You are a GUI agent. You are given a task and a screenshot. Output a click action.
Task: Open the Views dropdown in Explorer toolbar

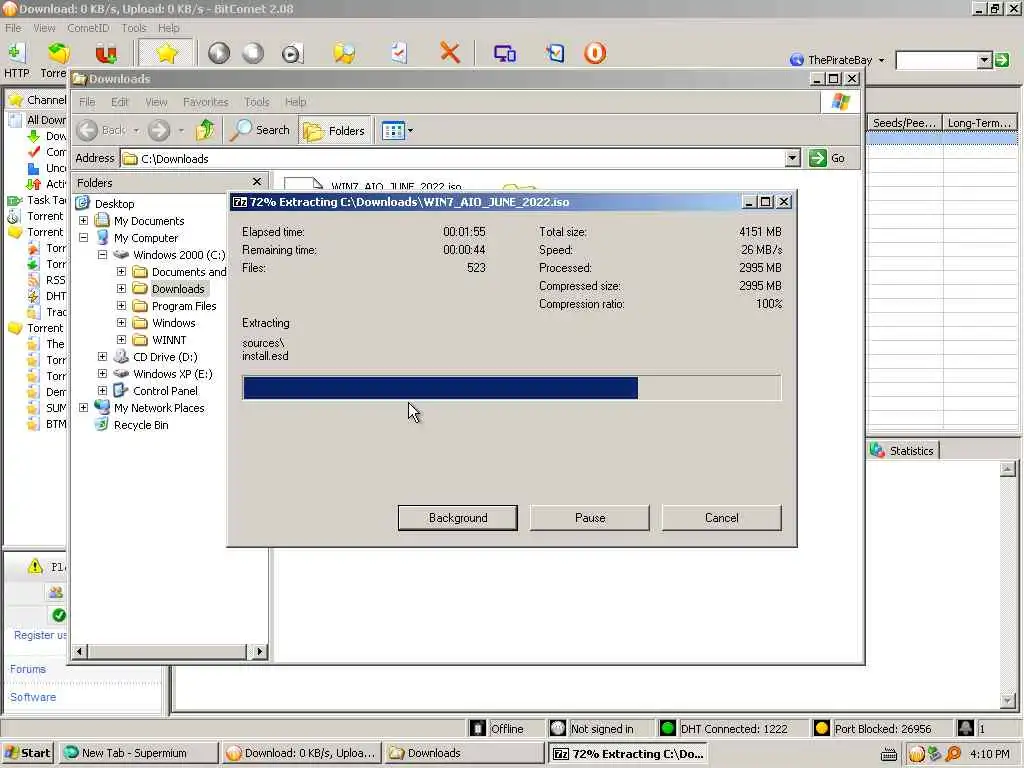(410, 131)
